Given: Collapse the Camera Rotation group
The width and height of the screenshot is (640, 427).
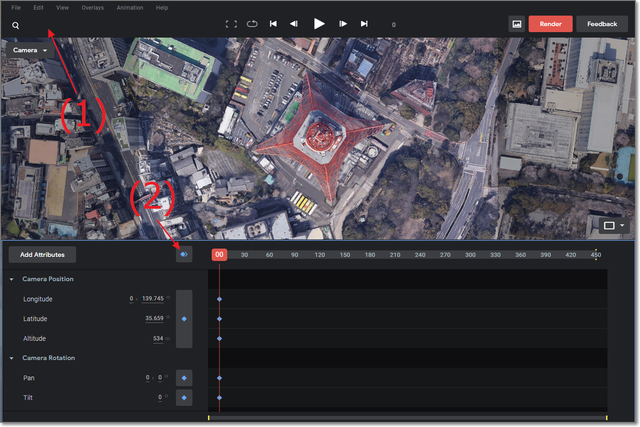Looking at the screenshot, I should 11,358.
